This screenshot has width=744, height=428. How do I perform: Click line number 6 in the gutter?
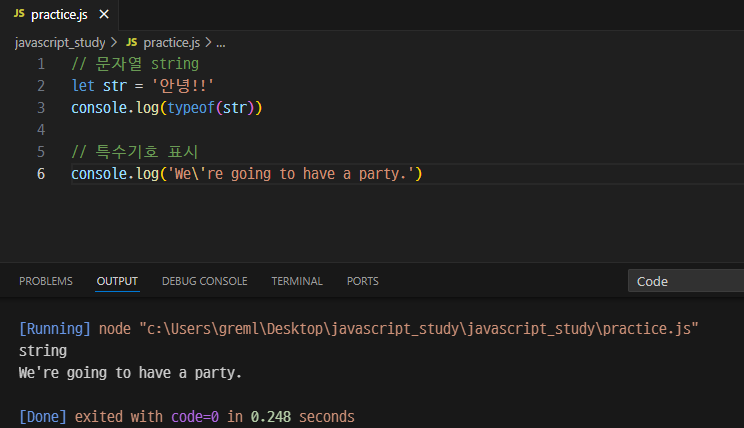click(x=41, y=174)
